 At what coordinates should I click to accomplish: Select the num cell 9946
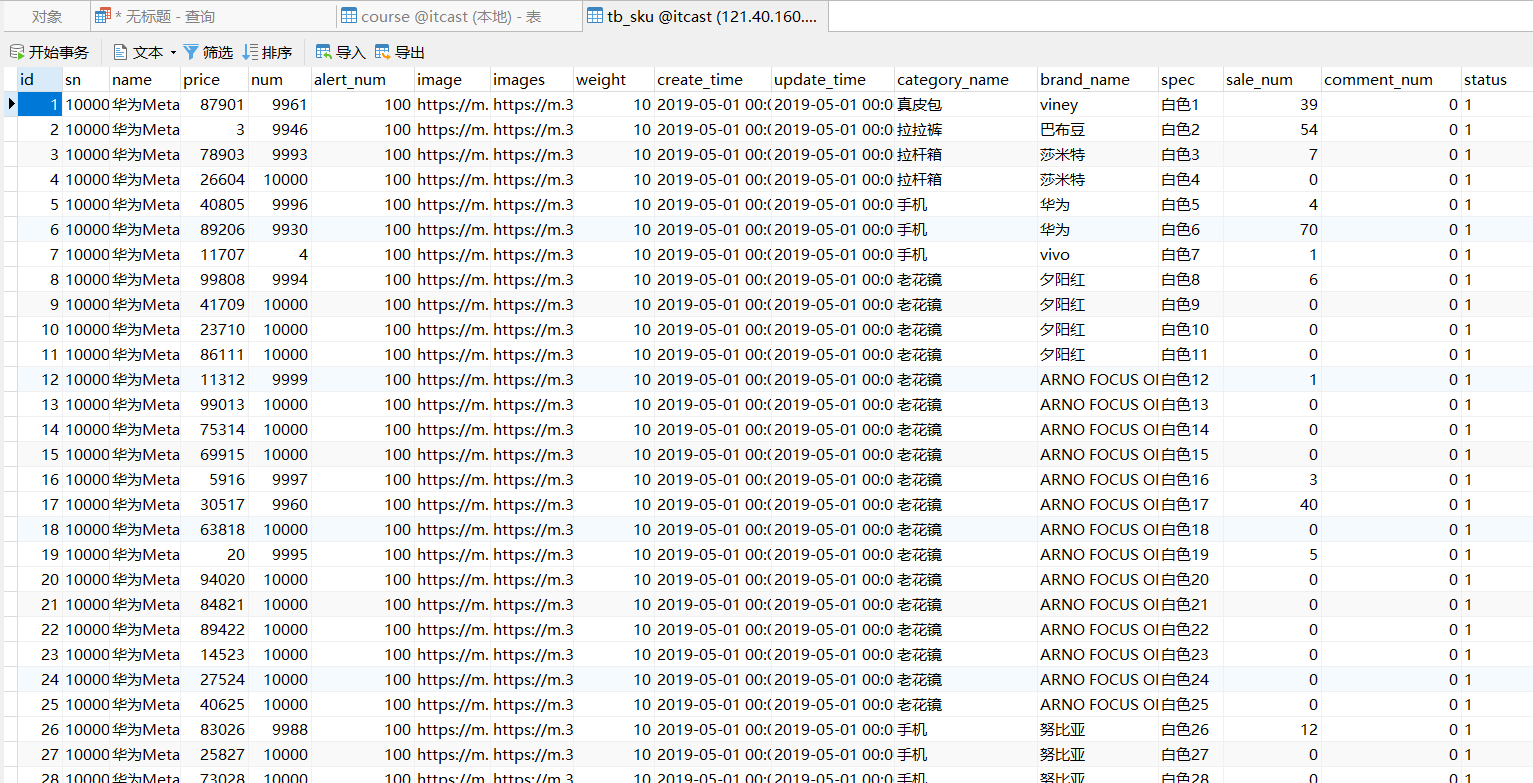[x=280, y=129]
